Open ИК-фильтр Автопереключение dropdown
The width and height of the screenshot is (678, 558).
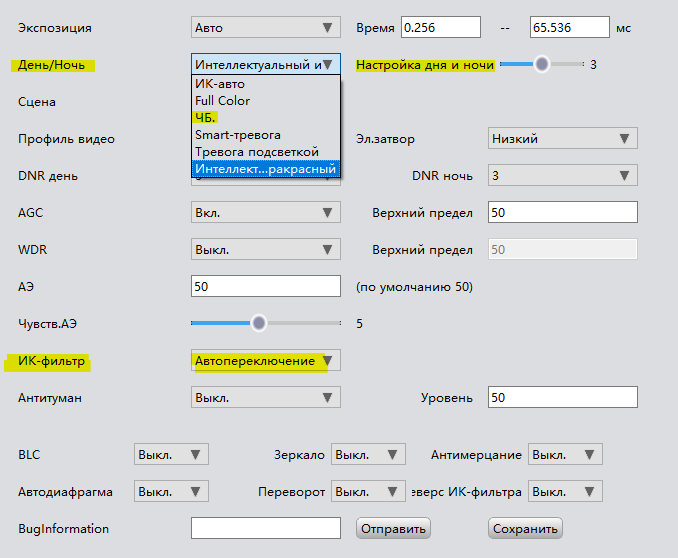pos(265,360)
